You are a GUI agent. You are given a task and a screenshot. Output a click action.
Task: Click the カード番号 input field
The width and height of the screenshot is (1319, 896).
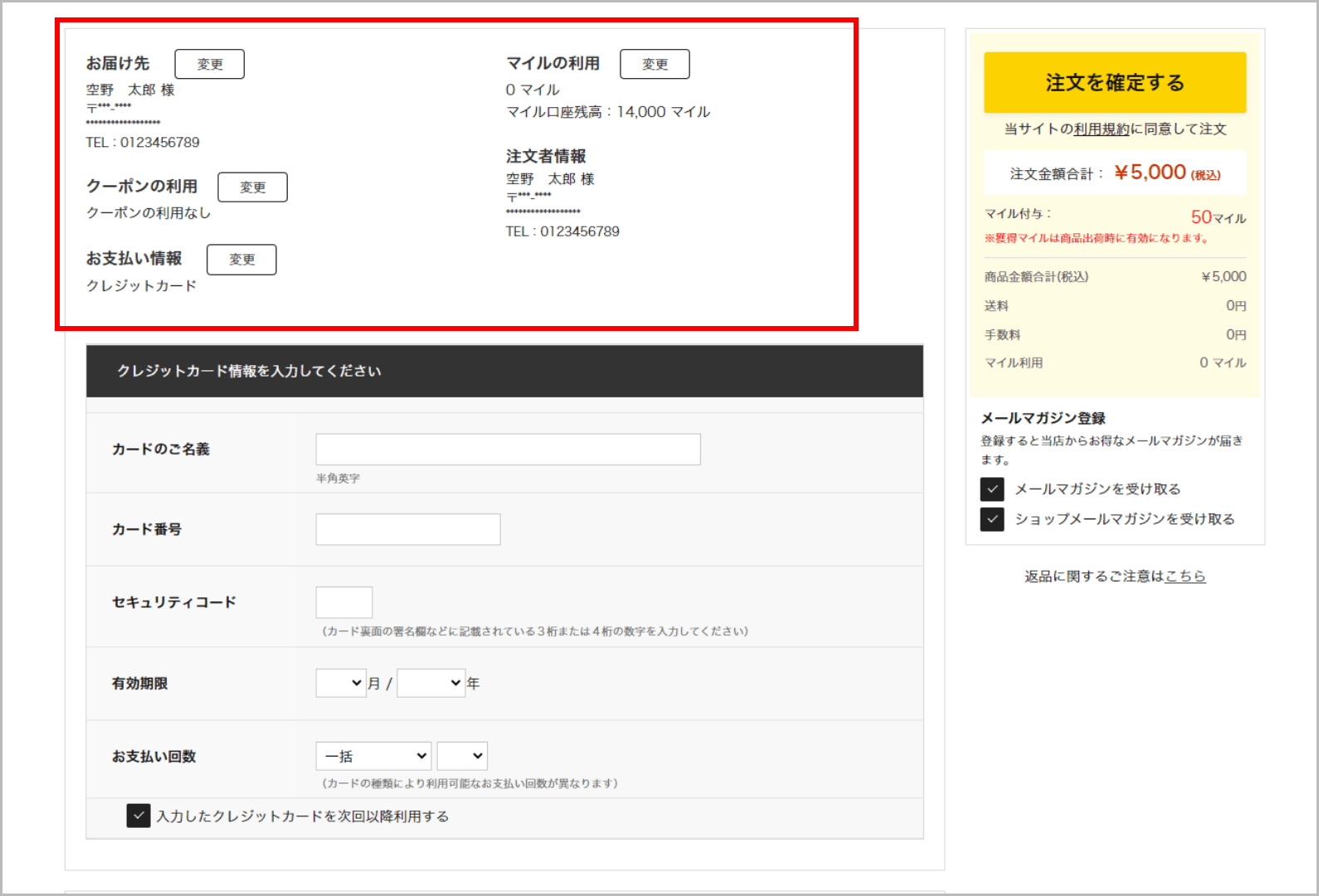click(407, 529)
